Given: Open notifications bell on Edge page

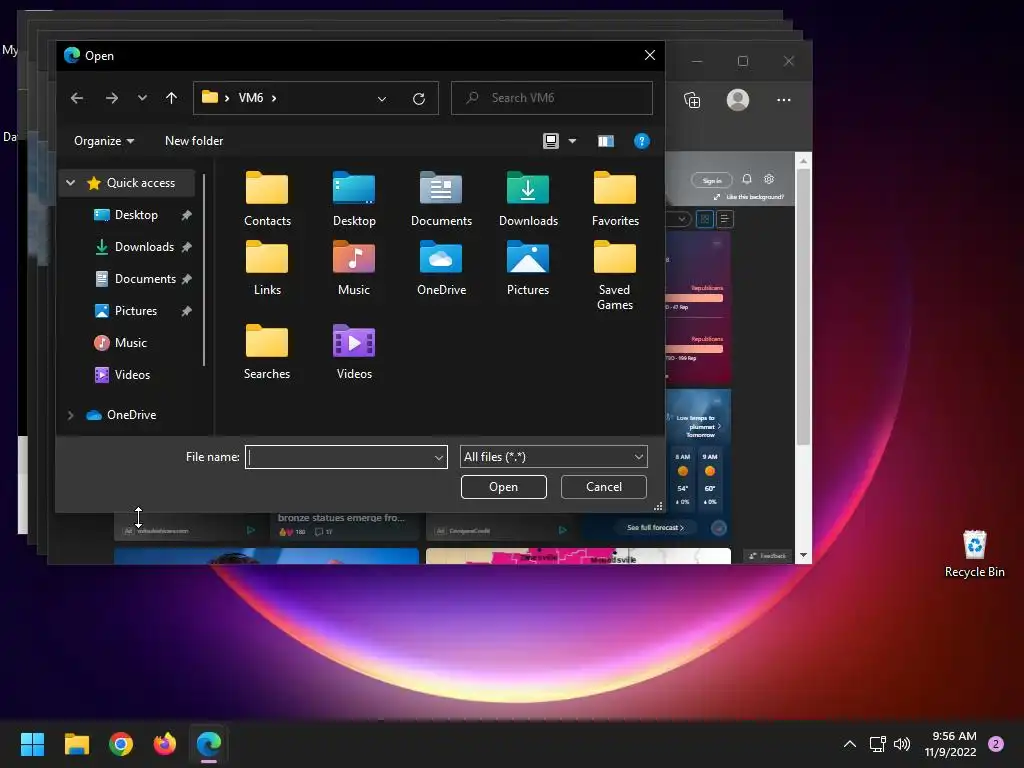Looking at the screenshot, I should pos(746,179).
